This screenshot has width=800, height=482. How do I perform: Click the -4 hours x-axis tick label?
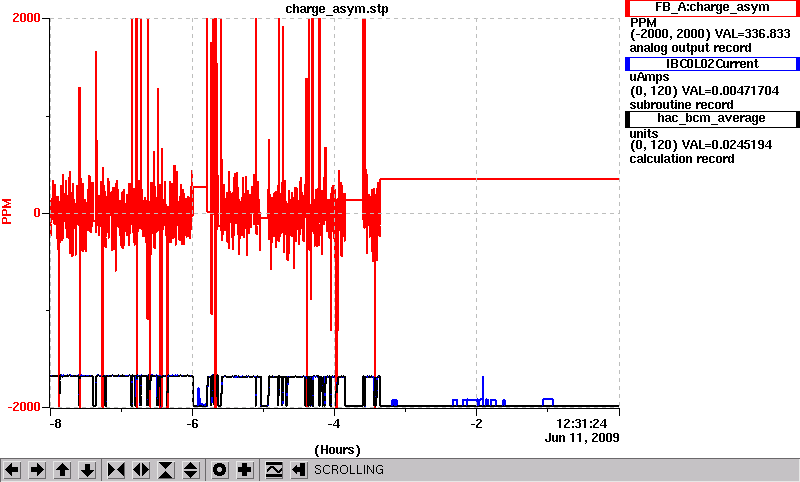[334, 424]
